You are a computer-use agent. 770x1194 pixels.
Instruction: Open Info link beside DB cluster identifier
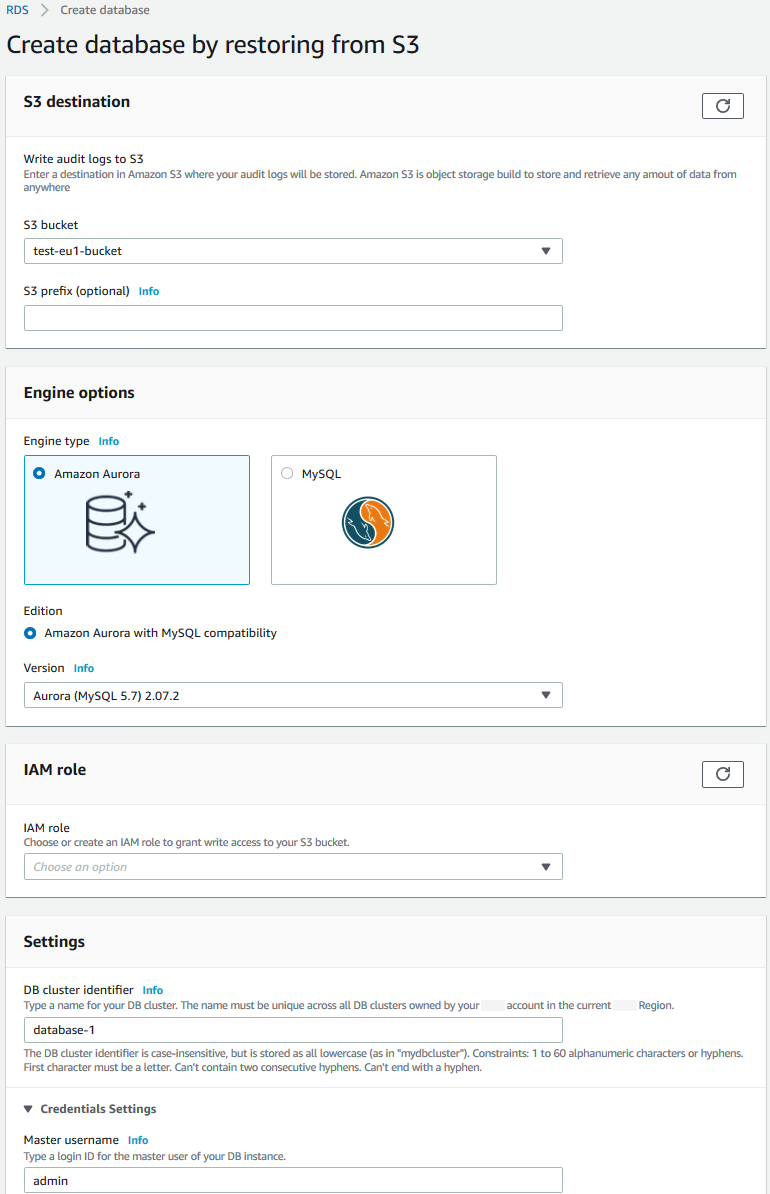point(152,990)
